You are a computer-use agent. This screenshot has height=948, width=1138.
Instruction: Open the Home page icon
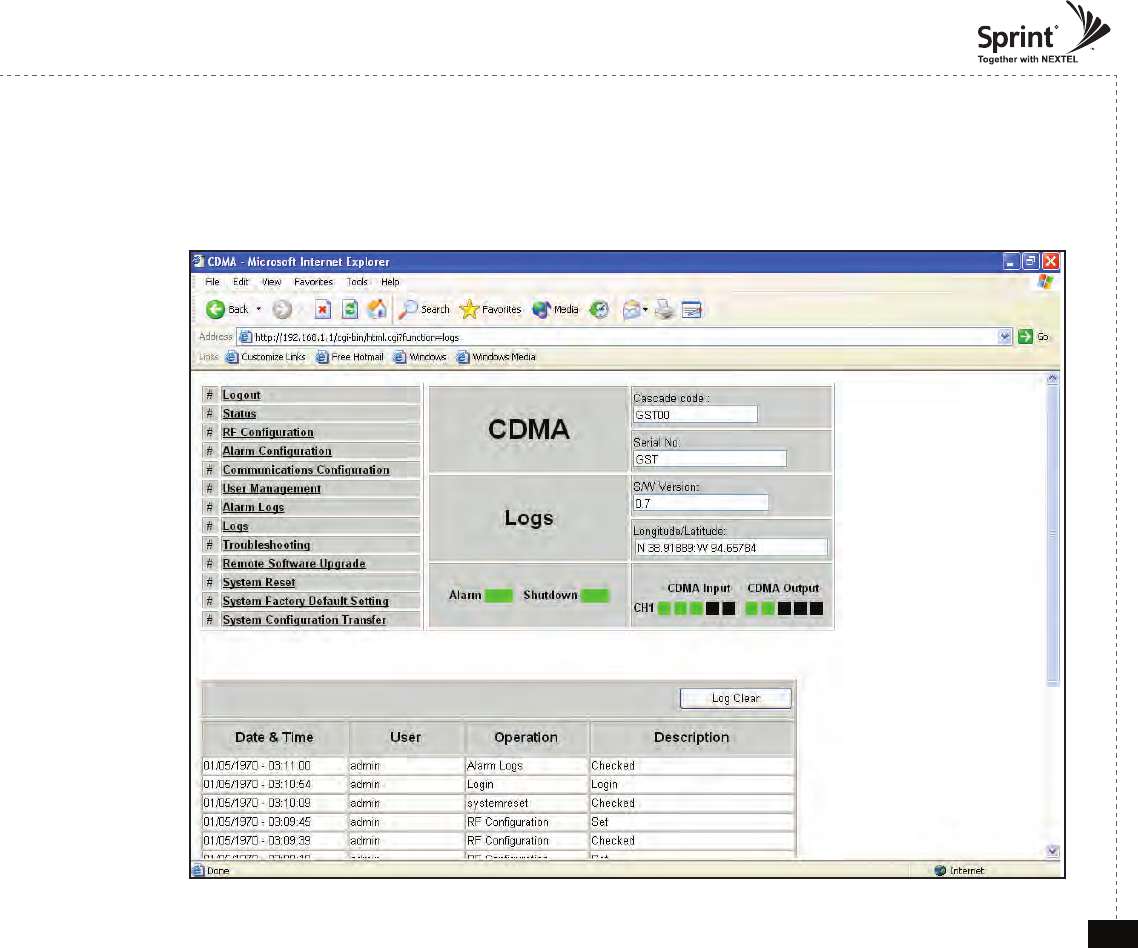377,309
